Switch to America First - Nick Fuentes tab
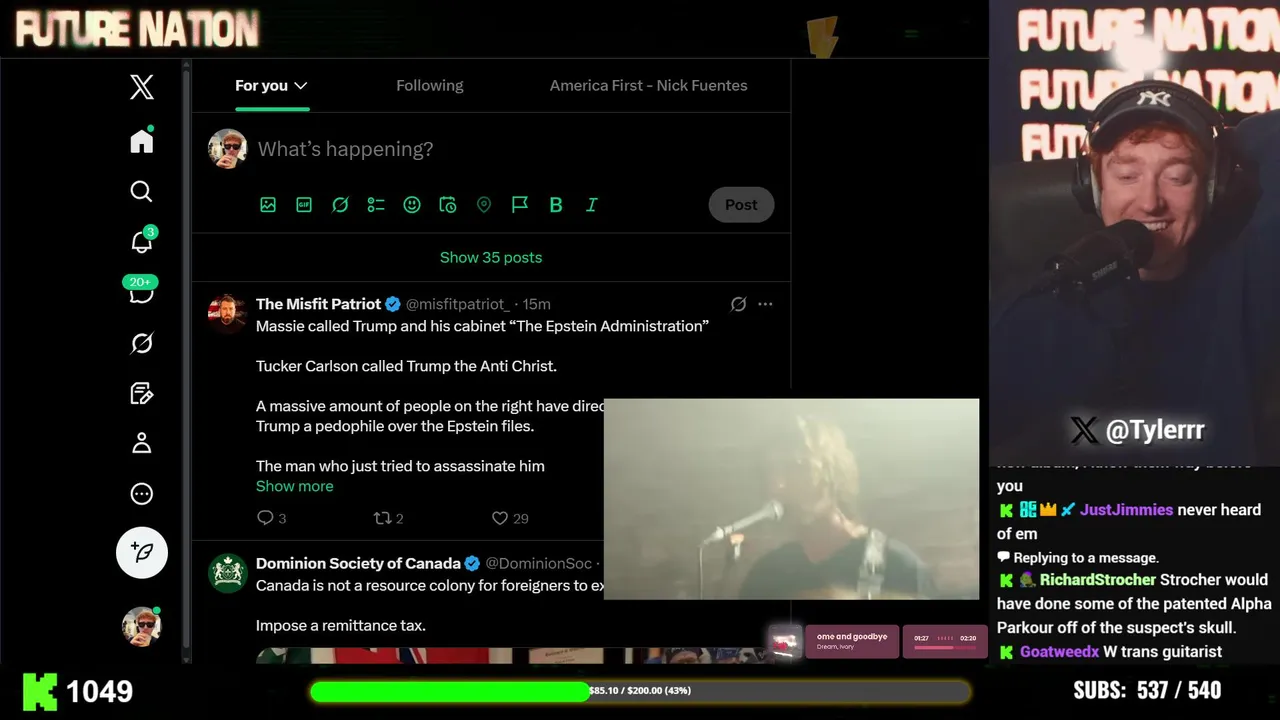 [x=649, y=86]
